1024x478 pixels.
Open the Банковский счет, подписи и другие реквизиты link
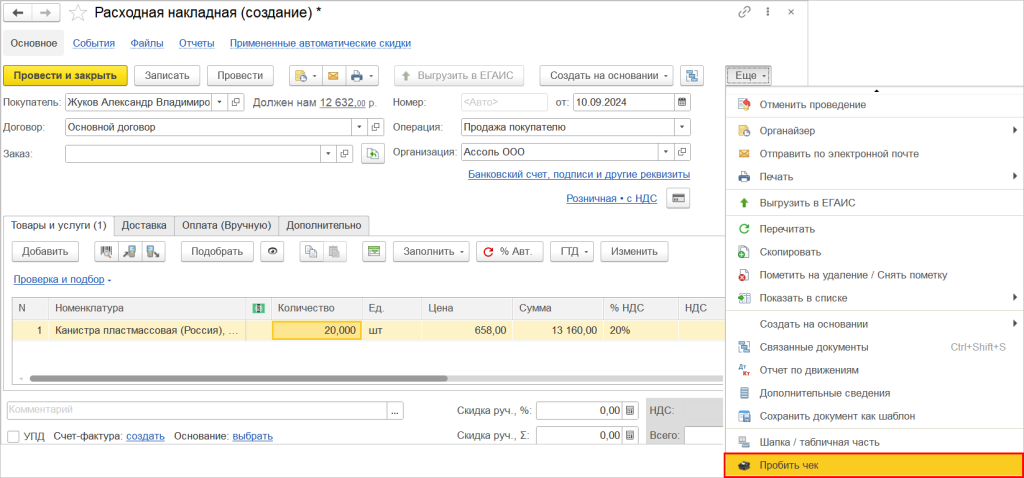tap(578, 175)
